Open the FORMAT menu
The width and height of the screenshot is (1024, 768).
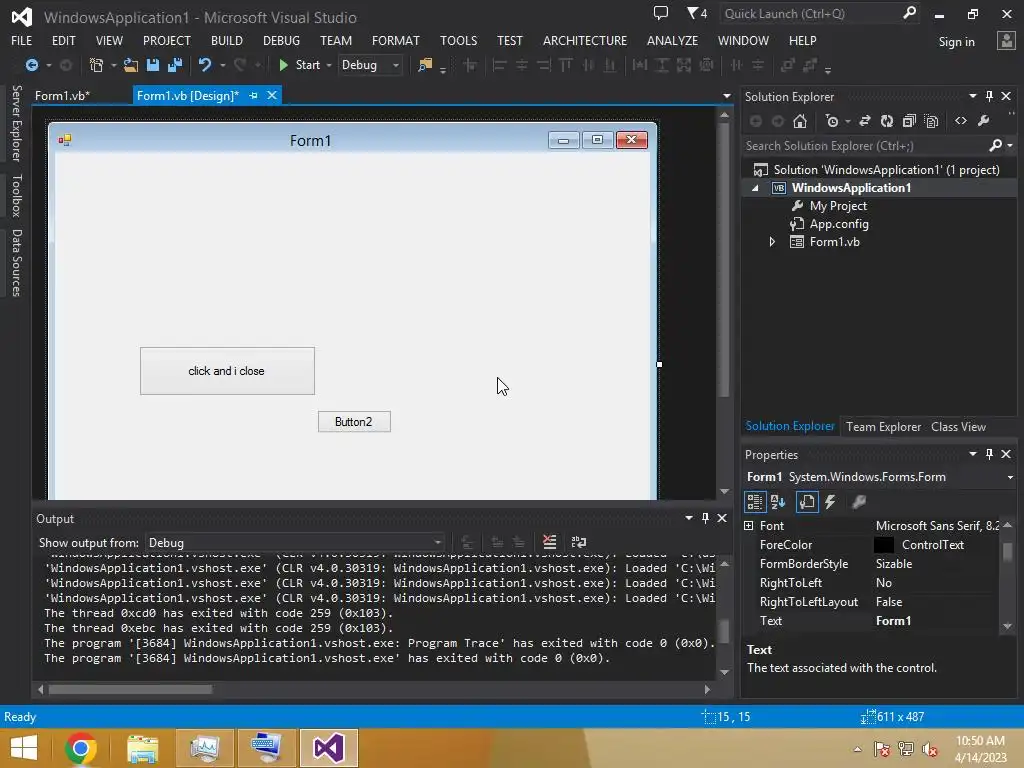(396, 40)
